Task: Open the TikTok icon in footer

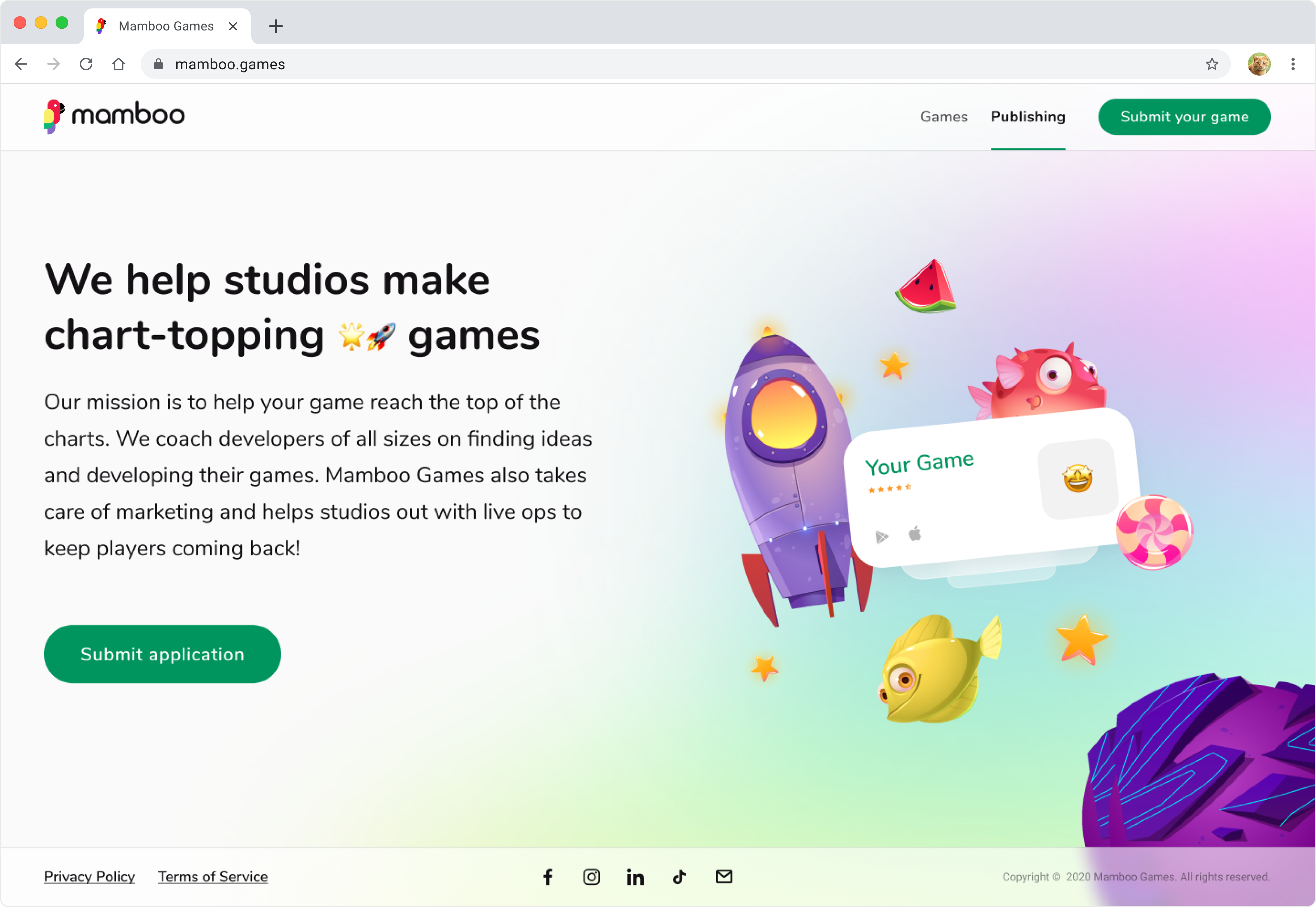Action: click(x=679, y=877)
